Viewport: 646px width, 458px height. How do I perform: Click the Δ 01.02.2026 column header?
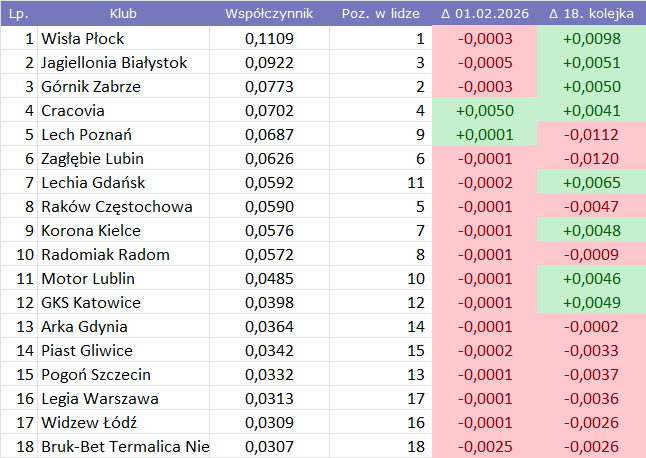(x=484, y=14)
